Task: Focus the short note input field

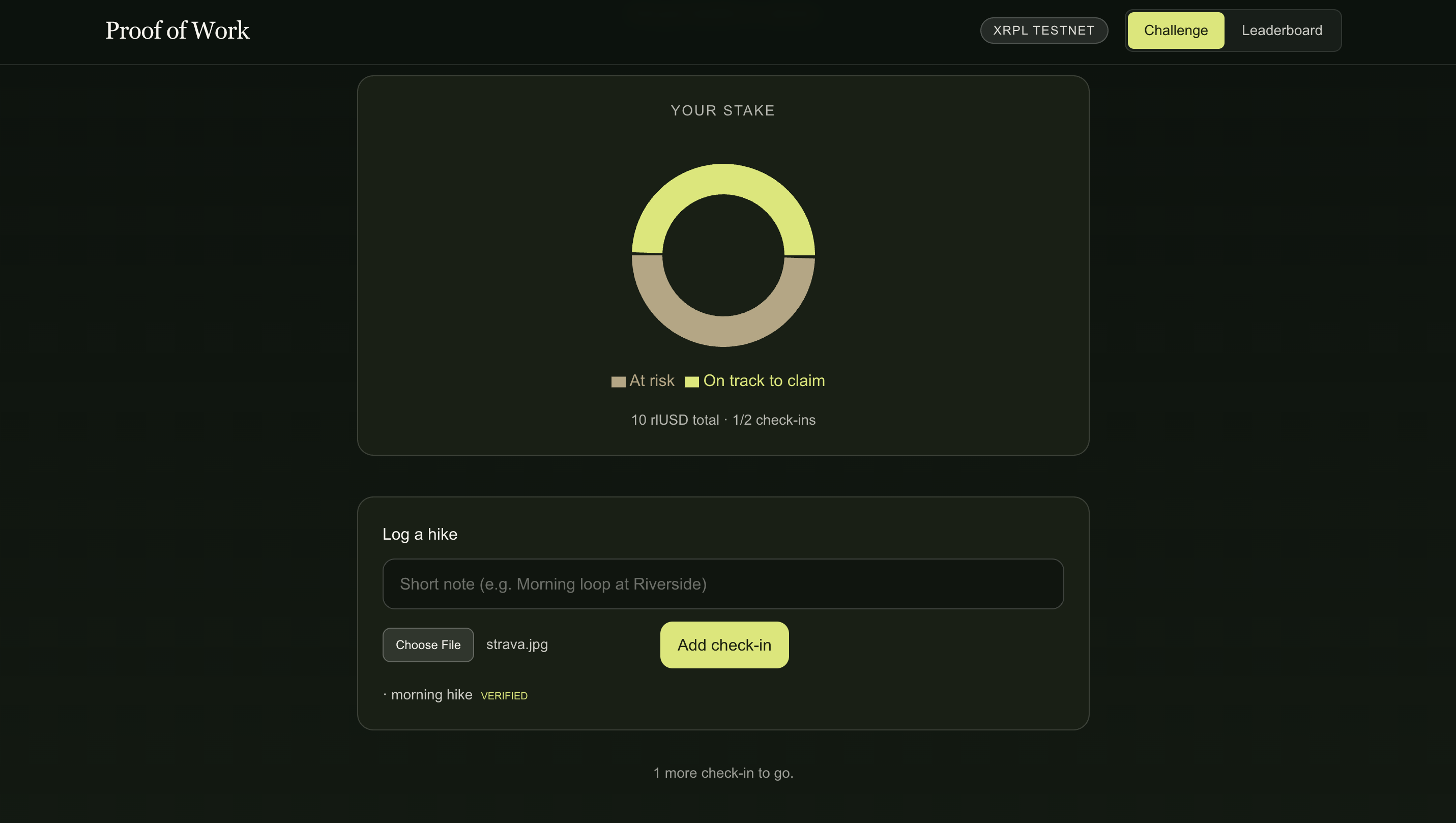Action: click(722, 584)
